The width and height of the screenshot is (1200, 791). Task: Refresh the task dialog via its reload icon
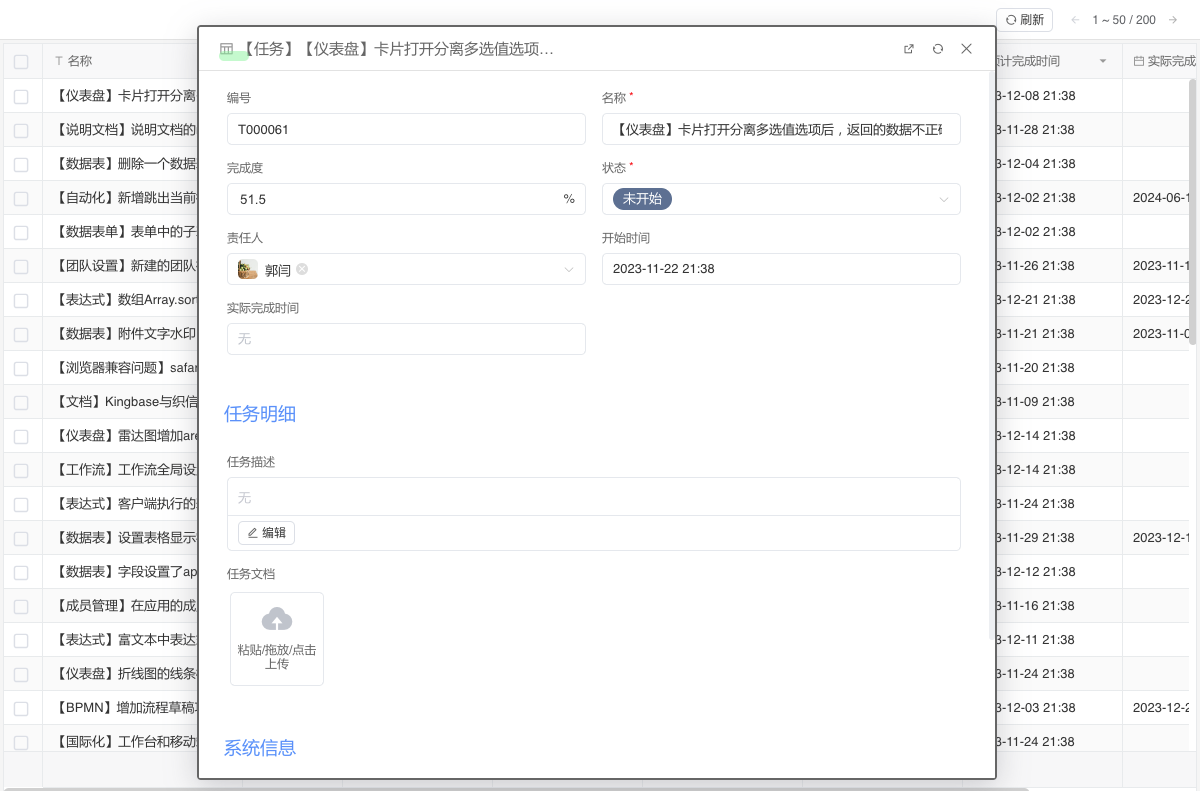937,48
